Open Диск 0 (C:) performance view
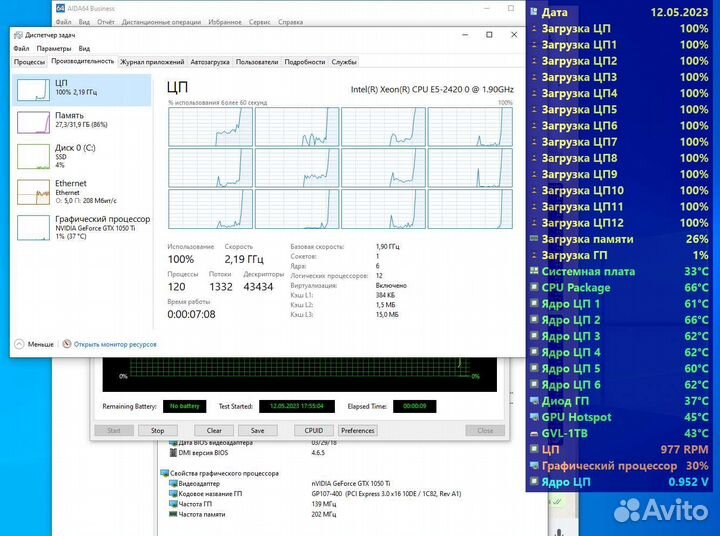Screen dimensions: 720x536 pyautogui.click(x=34, y=156)
